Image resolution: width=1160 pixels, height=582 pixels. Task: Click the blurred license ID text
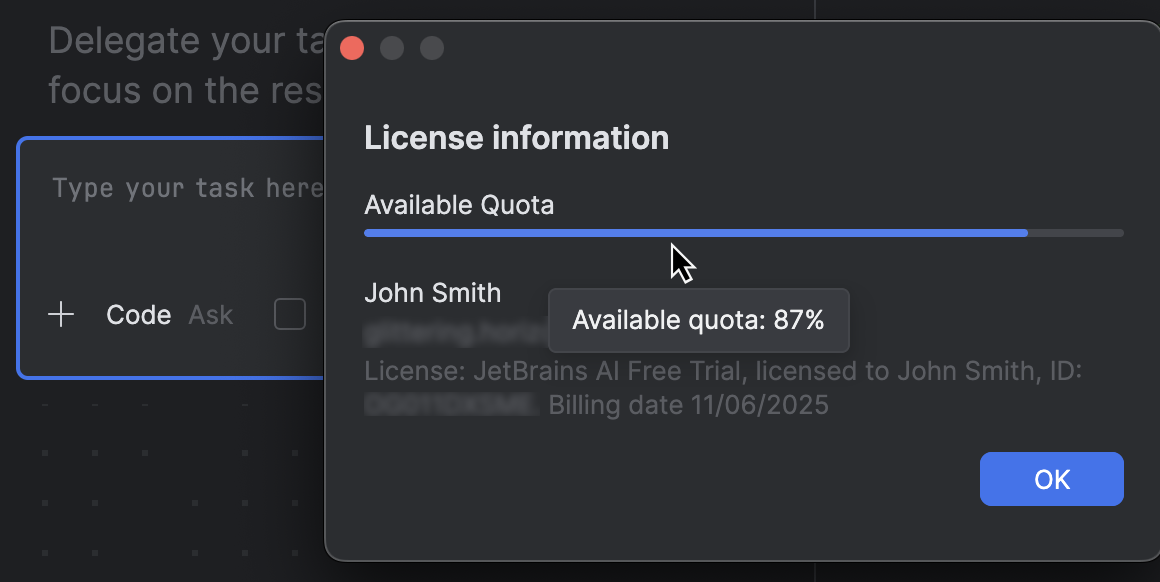point(450,405)
